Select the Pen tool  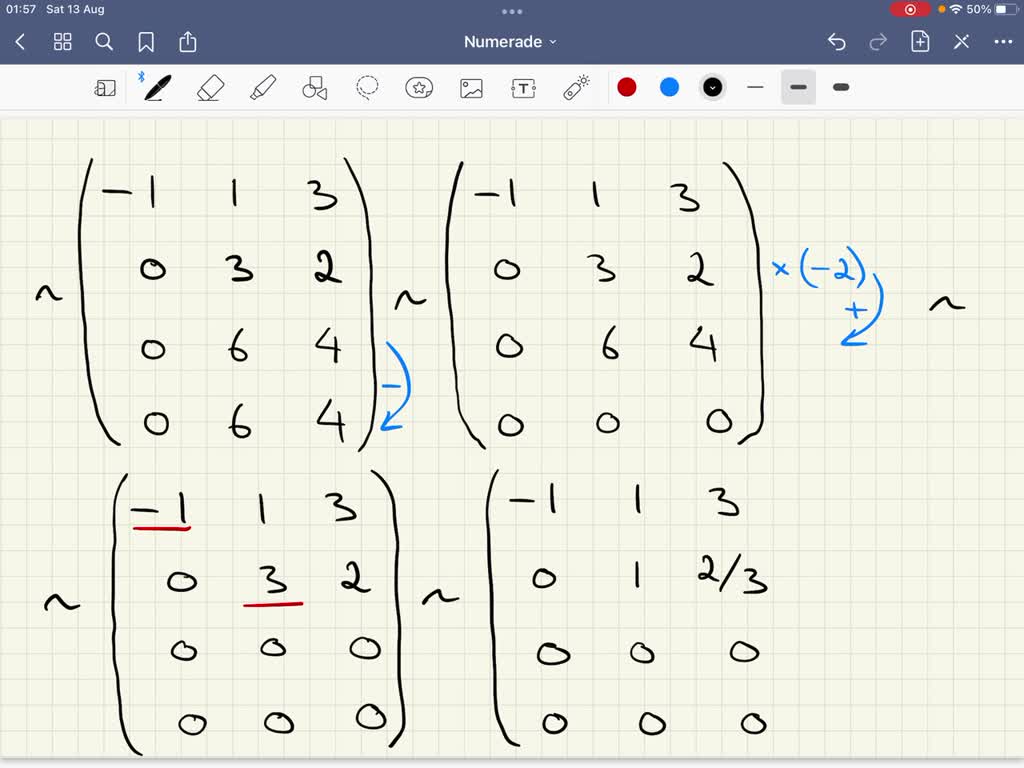click(157, 88)
